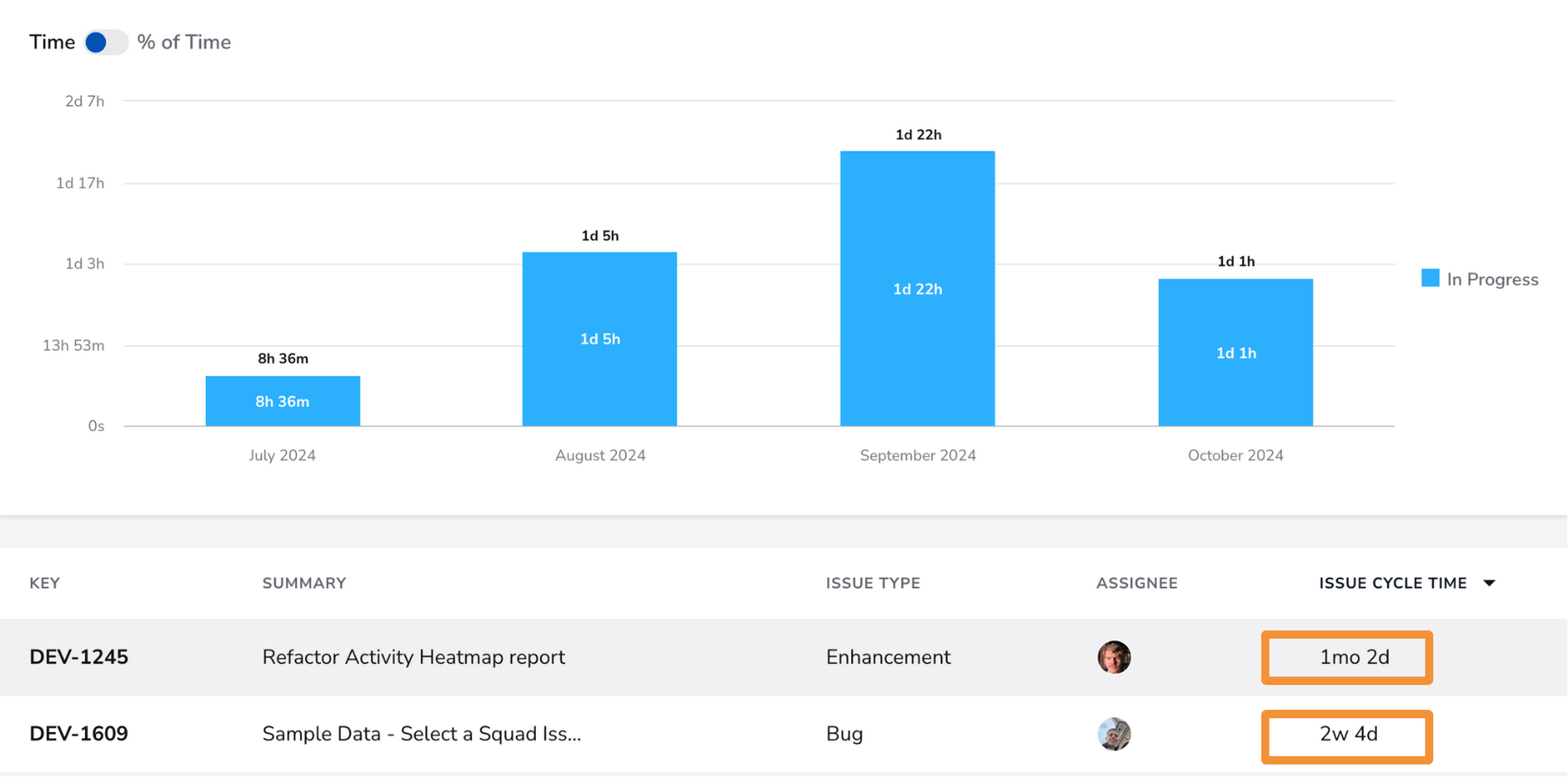Click the Summary column header
Viewport: 1568px width, 777px height.
[x=304, y=583]
